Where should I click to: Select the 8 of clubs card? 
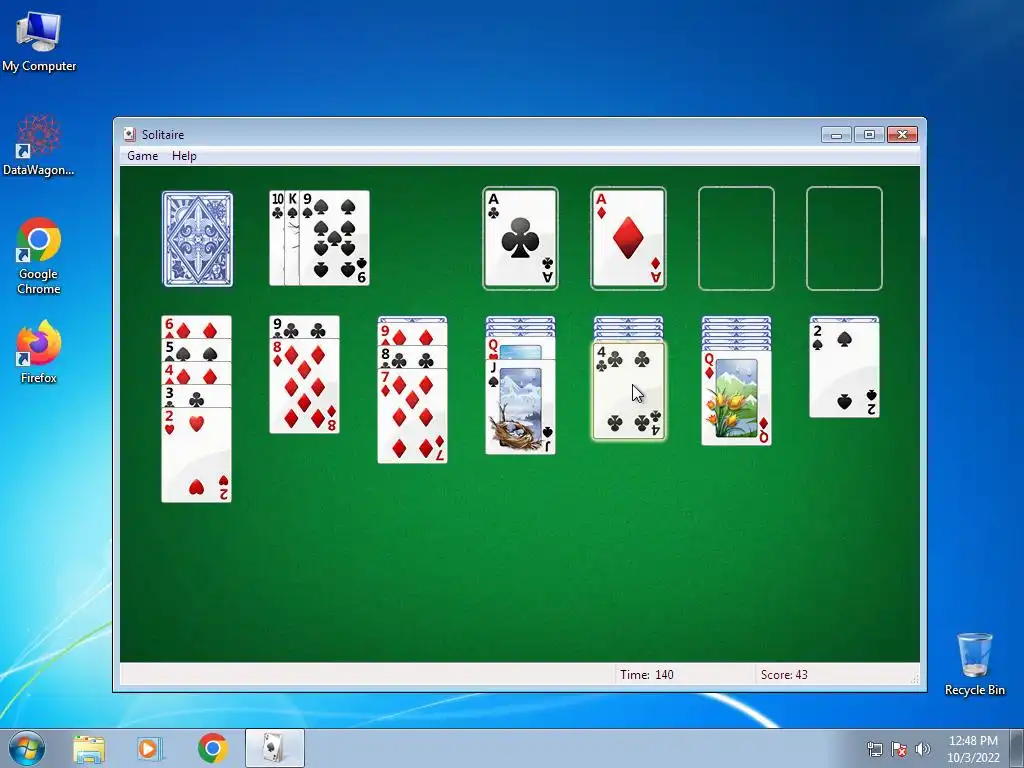click(x=412, y=358)
